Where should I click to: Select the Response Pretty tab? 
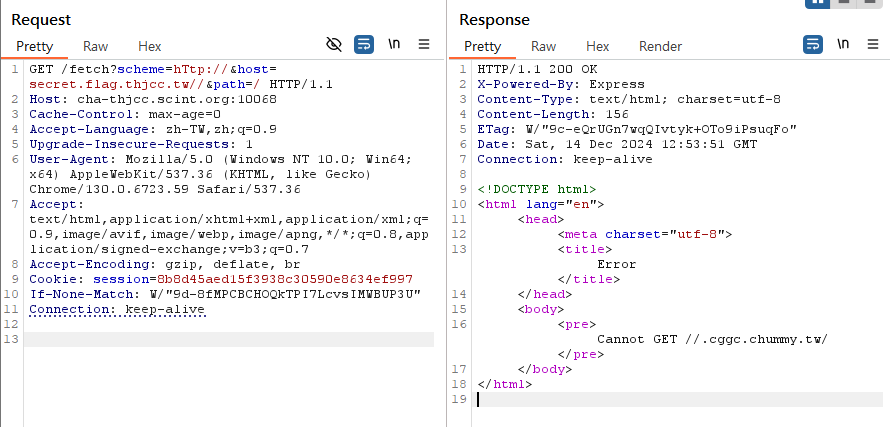click(482, 46)
